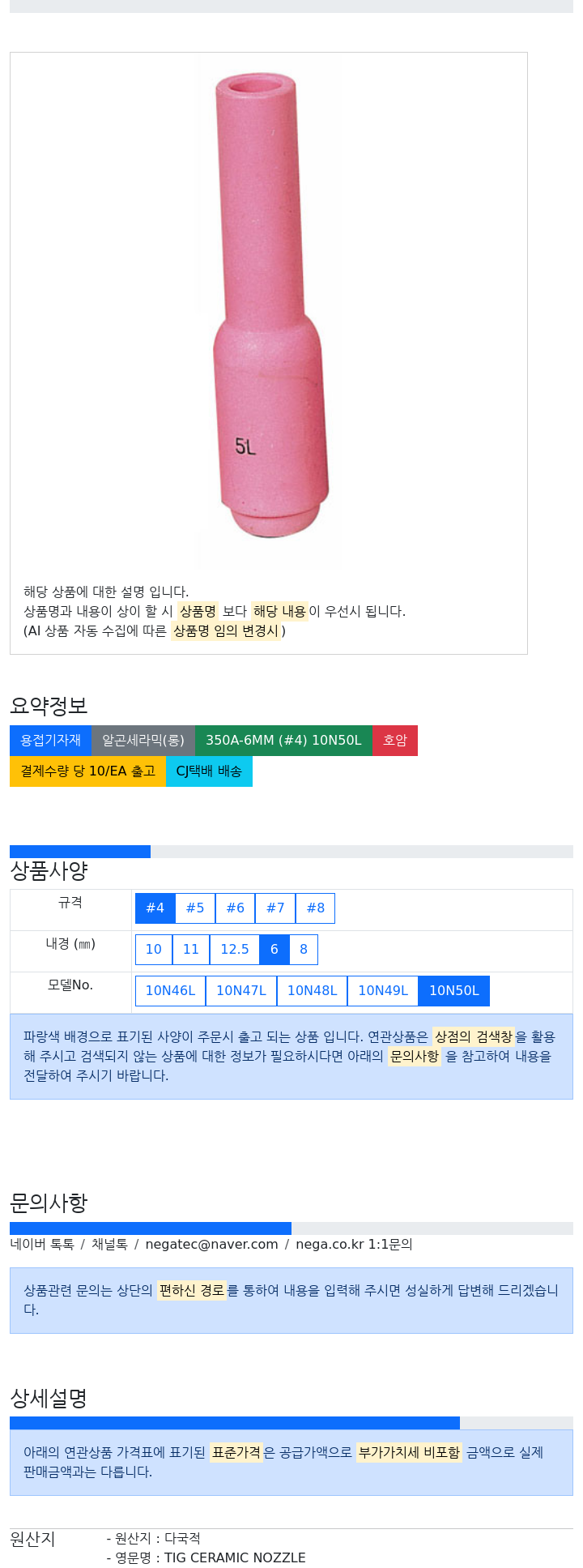Choose size option #7

pos(275,908)
